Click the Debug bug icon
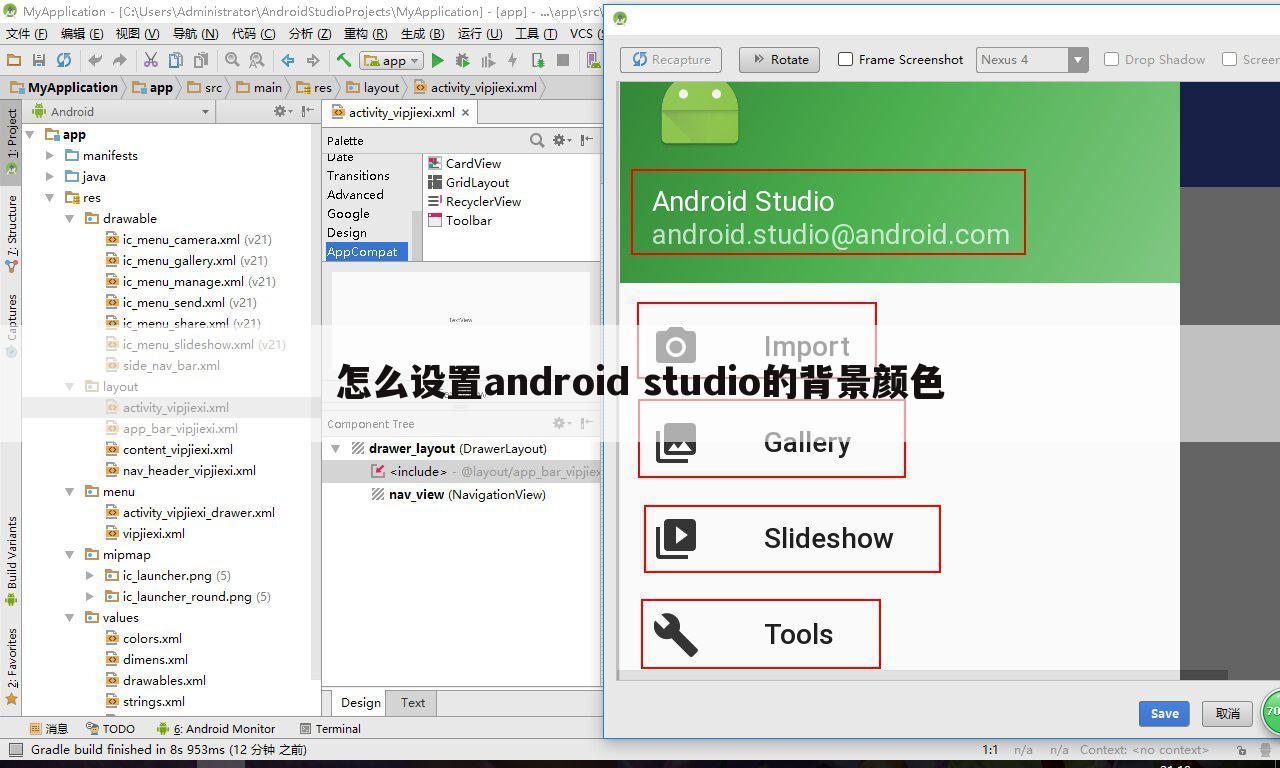This screenshot has height=768, width=1280. pos(463,60)
